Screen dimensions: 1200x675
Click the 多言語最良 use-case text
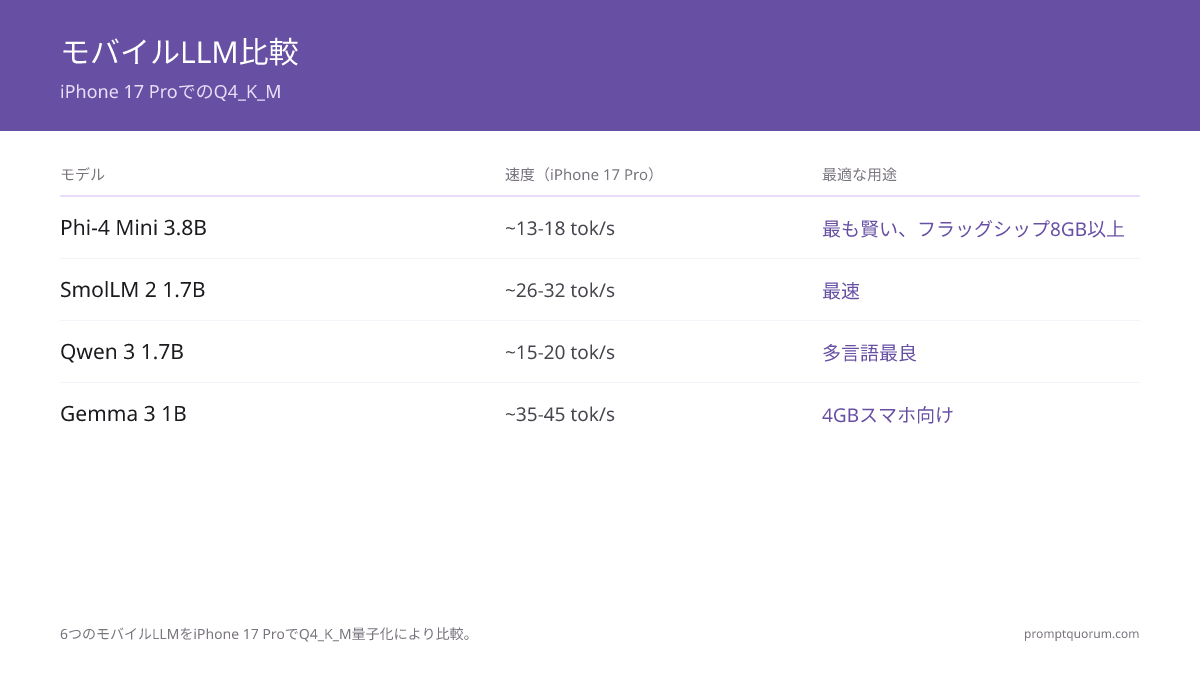point(869,353)
